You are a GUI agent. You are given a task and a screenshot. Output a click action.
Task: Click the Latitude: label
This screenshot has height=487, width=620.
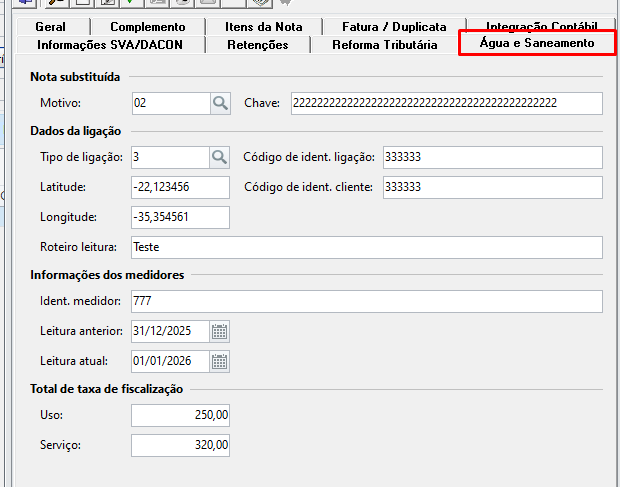click(x=63, y=187)
